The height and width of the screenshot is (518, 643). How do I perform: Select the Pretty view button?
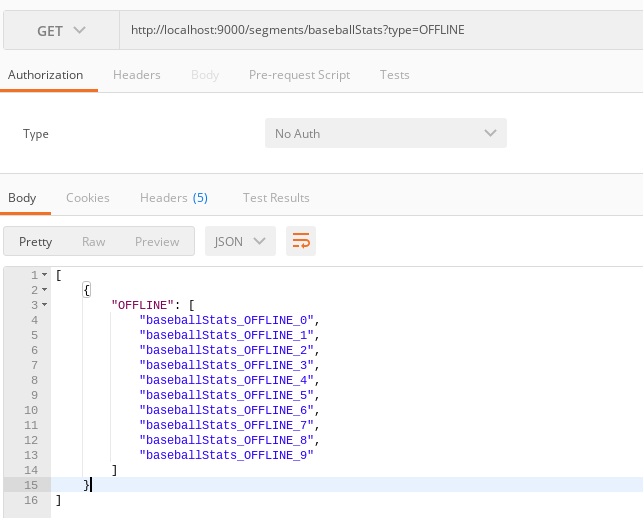[x=35, y=242]
